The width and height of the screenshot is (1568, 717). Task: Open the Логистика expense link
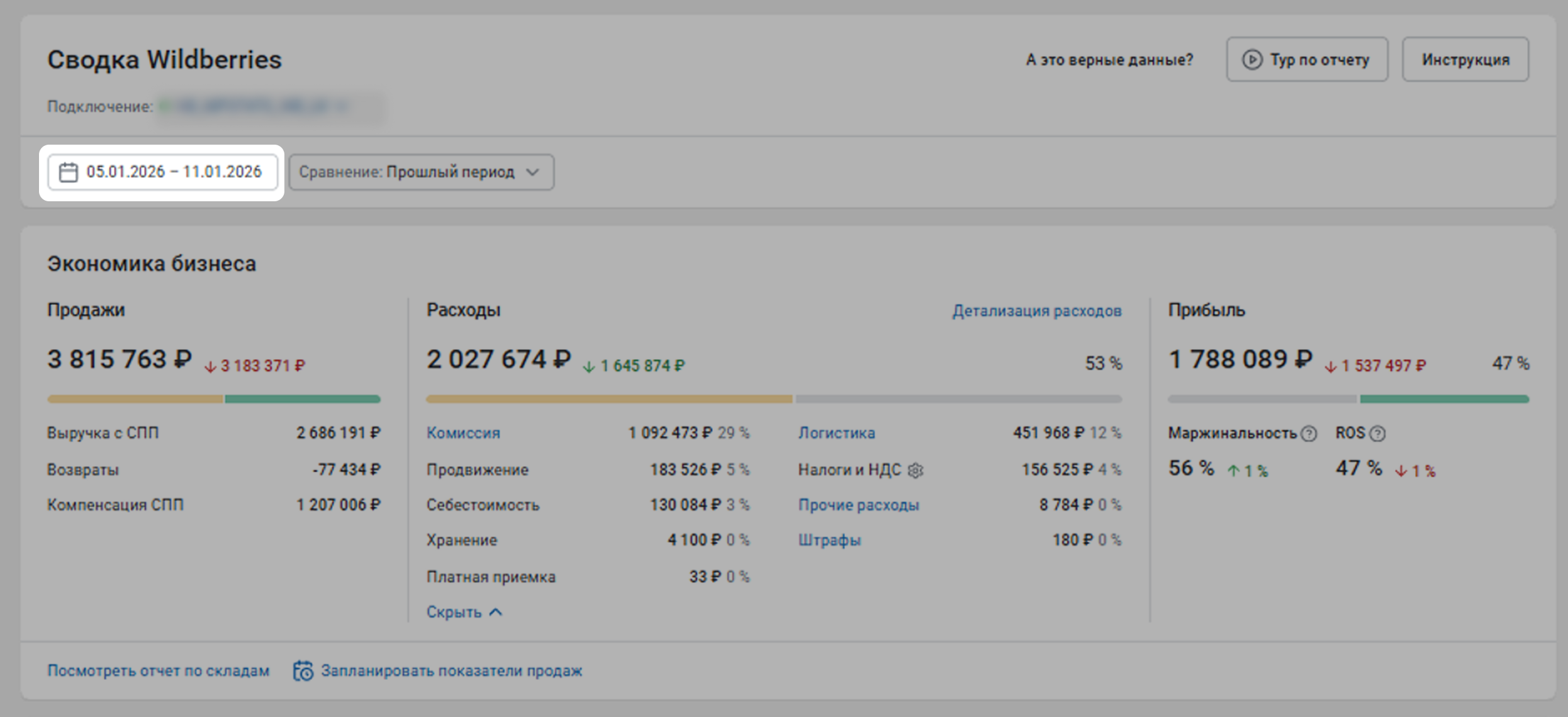836,433
